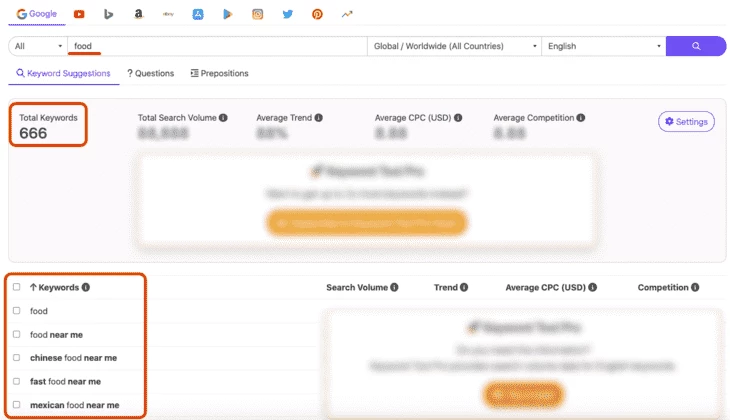Image resolution: width=730 pixels, height=420 pixels.
Task: Open the Keyword Suggestions tab
Action: [63, 74]
